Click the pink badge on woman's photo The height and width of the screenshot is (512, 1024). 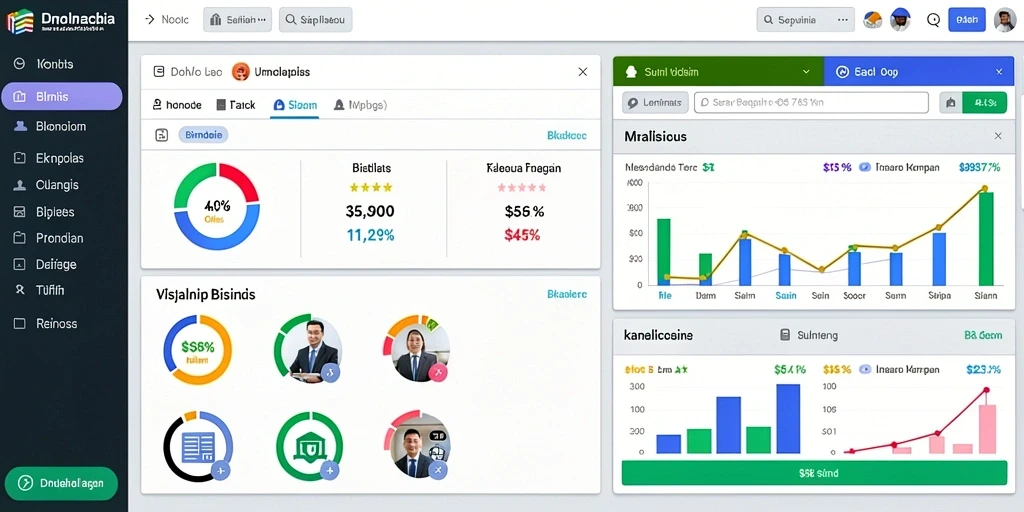[x=438, y=373]
